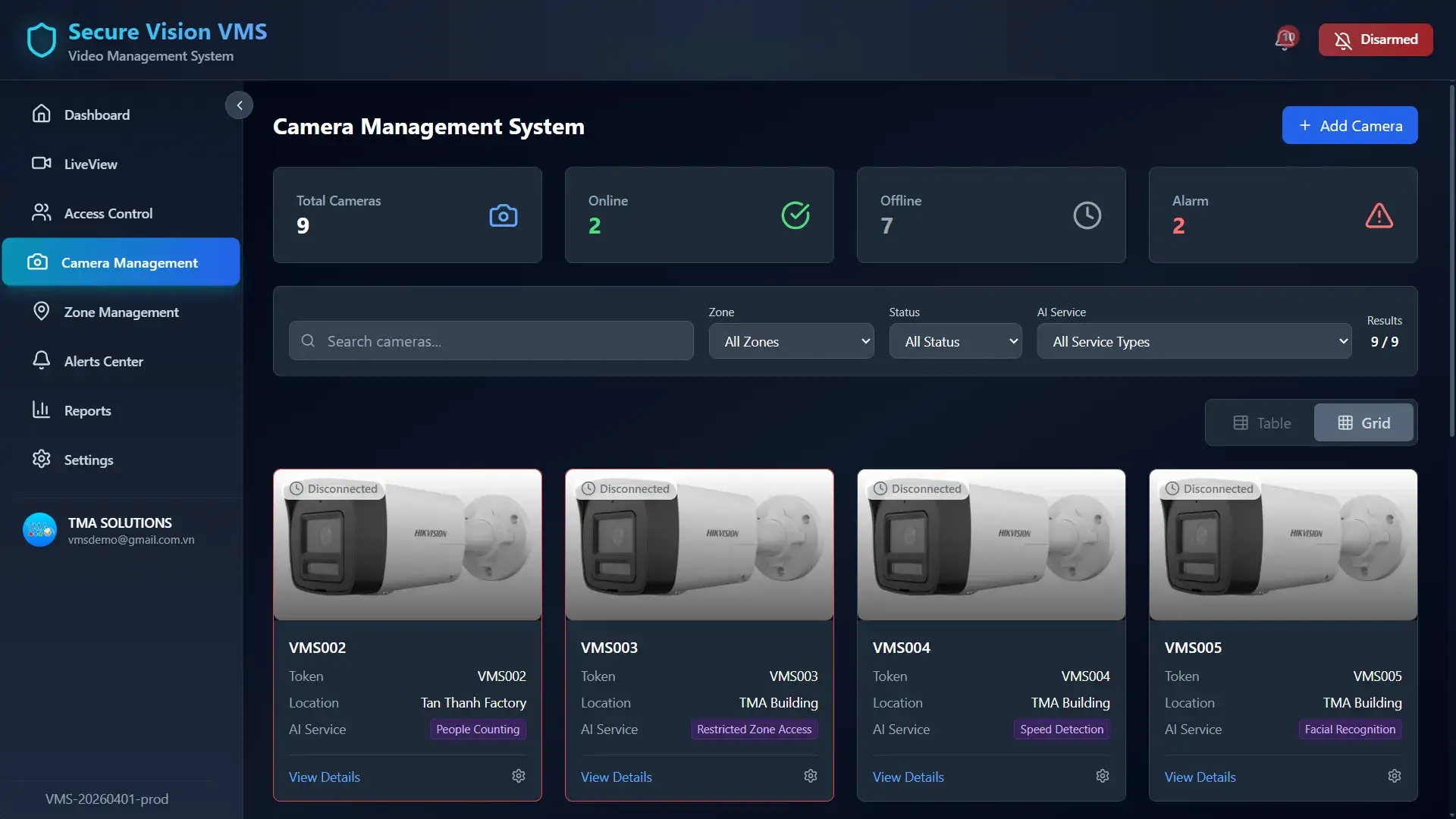The height and width of the screenshot is (819, 1456).
Task: Click the VMS004 camera thumbnail
Action: (991, 545)
